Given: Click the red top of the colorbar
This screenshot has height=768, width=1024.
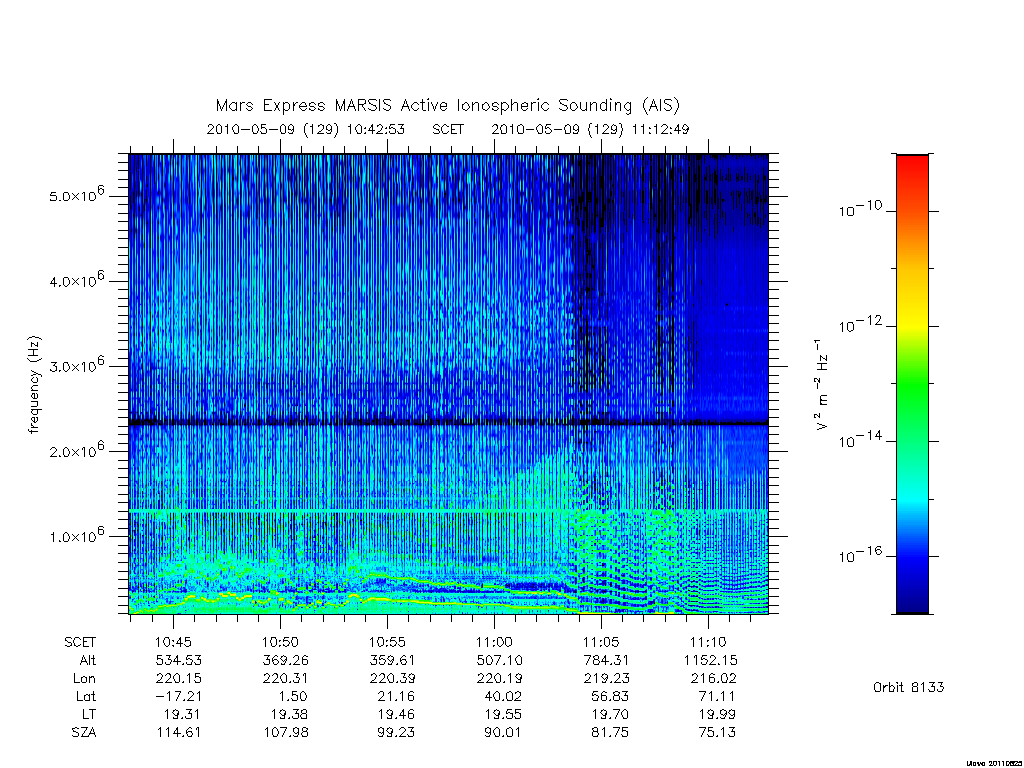Looking at the screenshot, I should (x=912, y=163).
